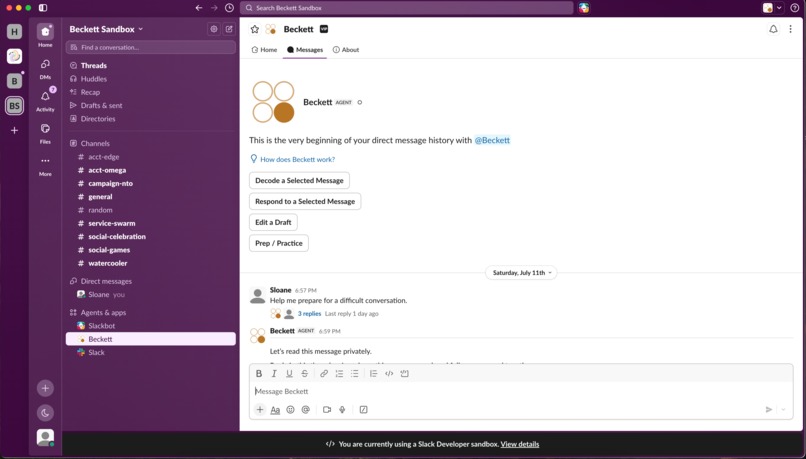Open More in the sidebar

pyautogui.click(x=45, y=165)
